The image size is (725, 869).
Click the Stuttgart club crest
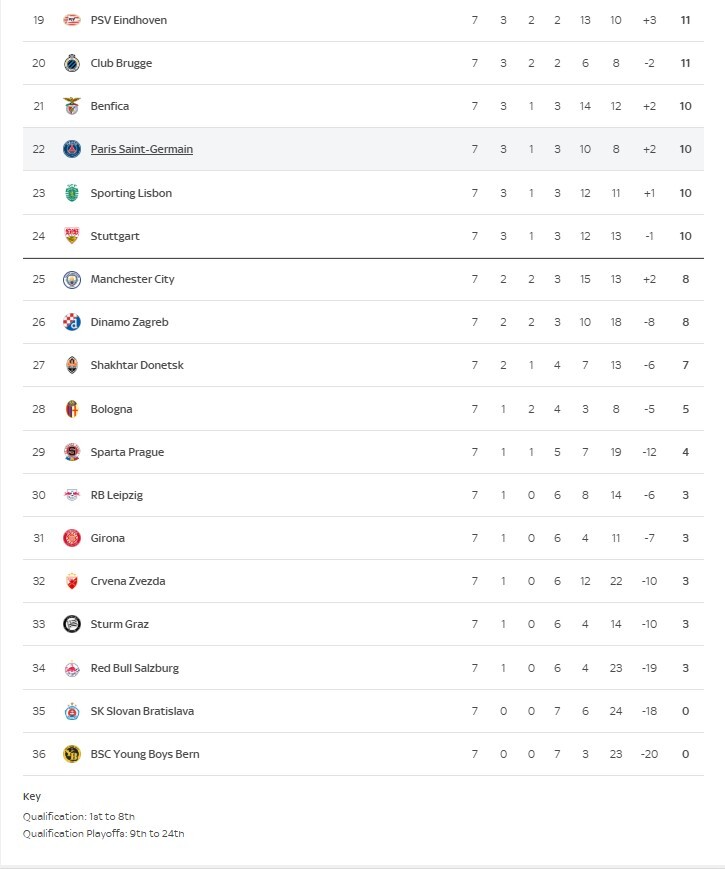click(x=72, y=236)
